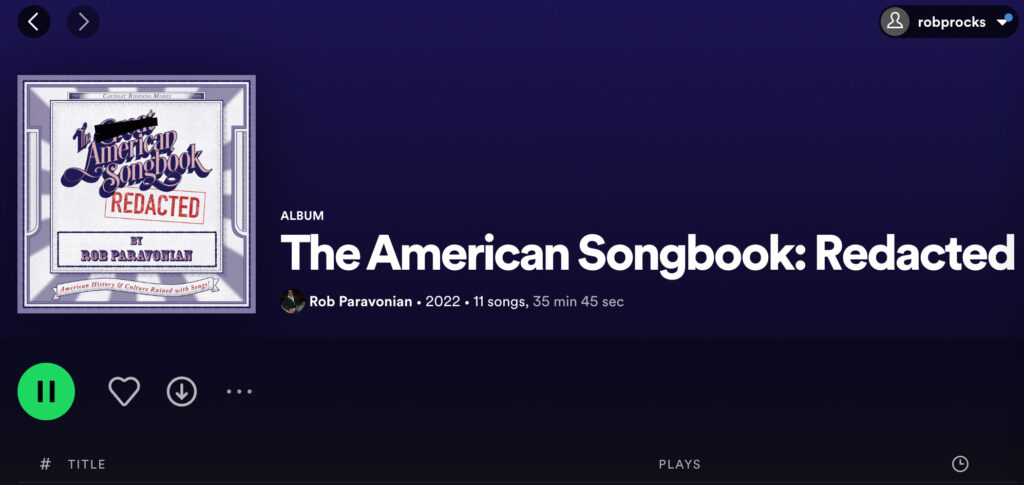
Task: Click The American Songbook: Redacted title
Action: pos(647,253)
